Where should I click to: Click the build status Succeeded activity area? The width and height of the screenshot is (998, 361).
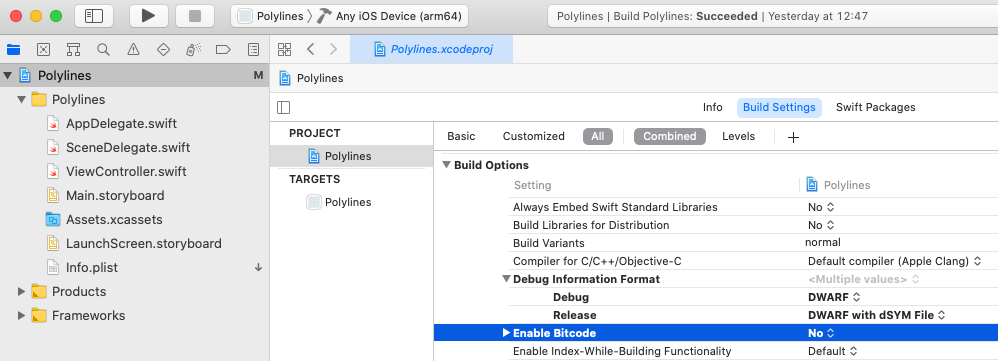pyautogui.click(x=772, y=17)
